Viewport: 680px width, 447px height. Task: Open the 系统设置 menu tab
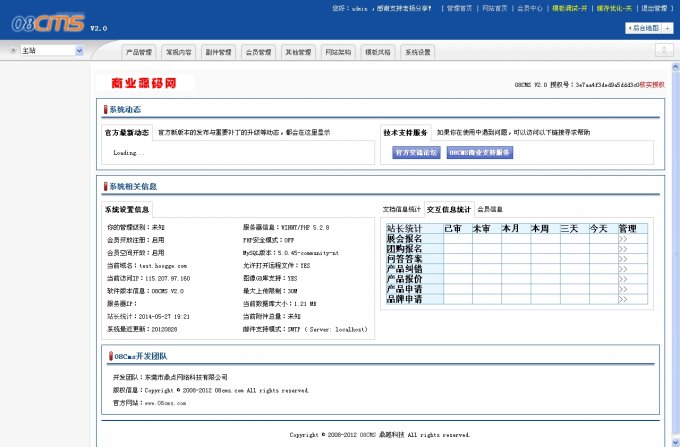pos(418,52)
